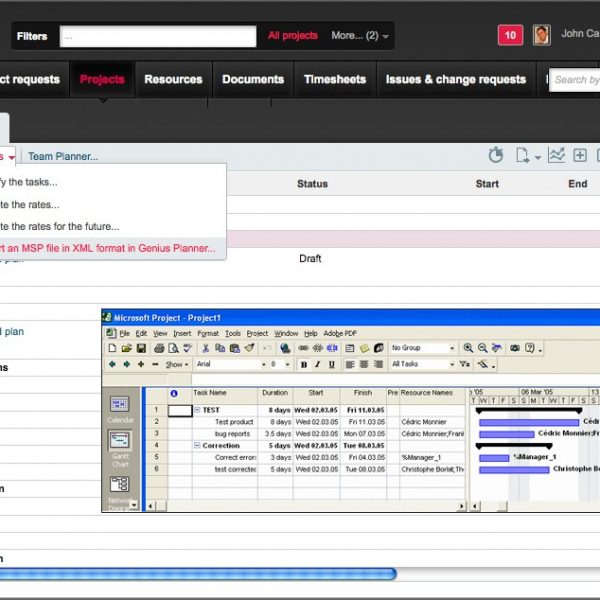This screenshot has height=600, width=600.
Task: Toggle Italic in Microsoft Project toolbar
Action: [318, 364]
